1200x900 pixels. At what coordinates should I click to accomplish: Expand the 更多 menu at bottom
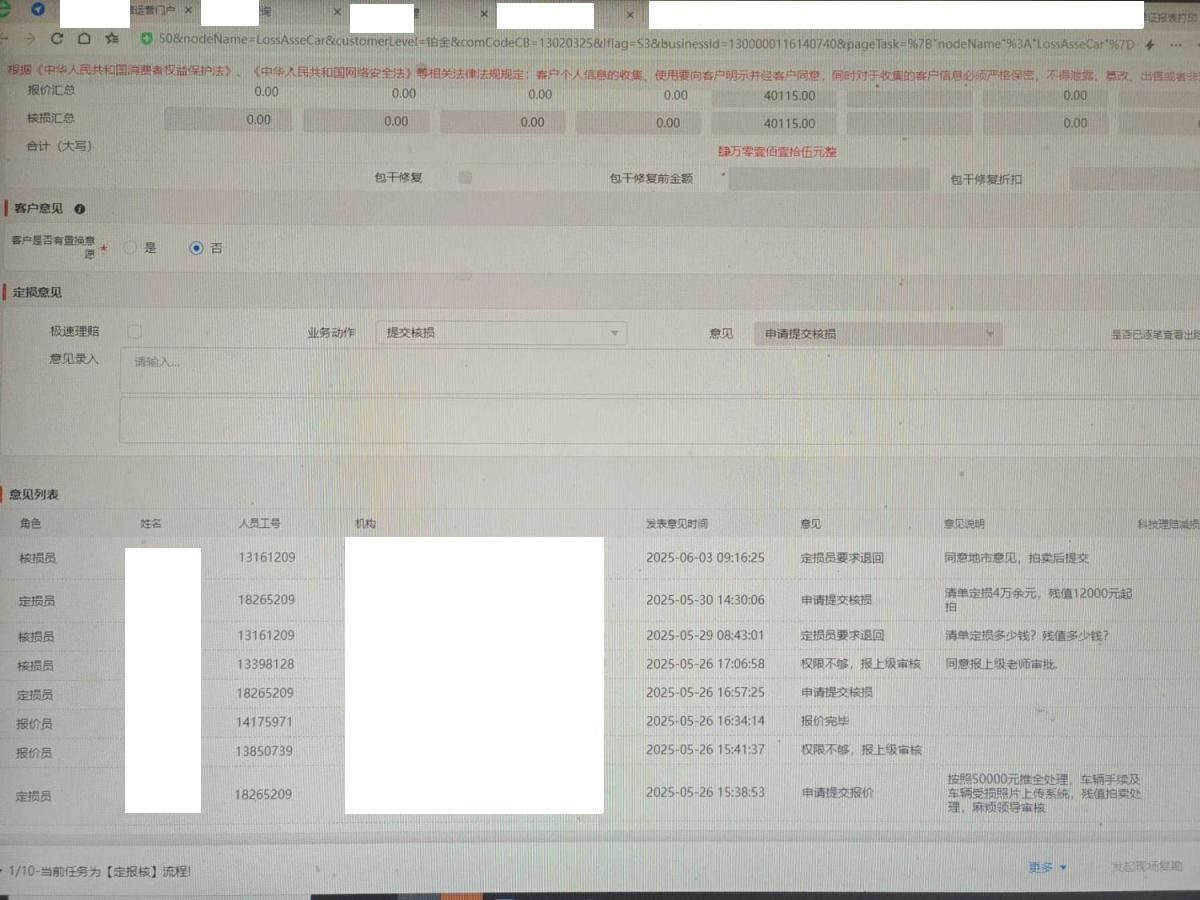1047,867
